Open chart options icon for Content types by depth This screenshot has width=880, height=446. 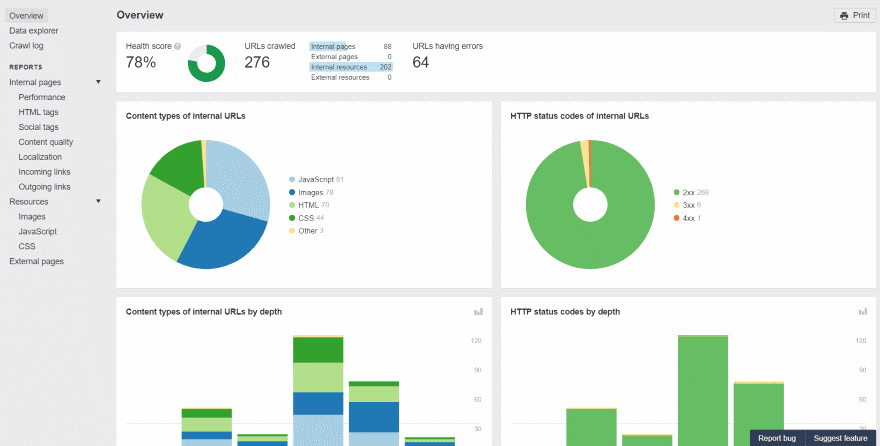(x=478, y=312)
